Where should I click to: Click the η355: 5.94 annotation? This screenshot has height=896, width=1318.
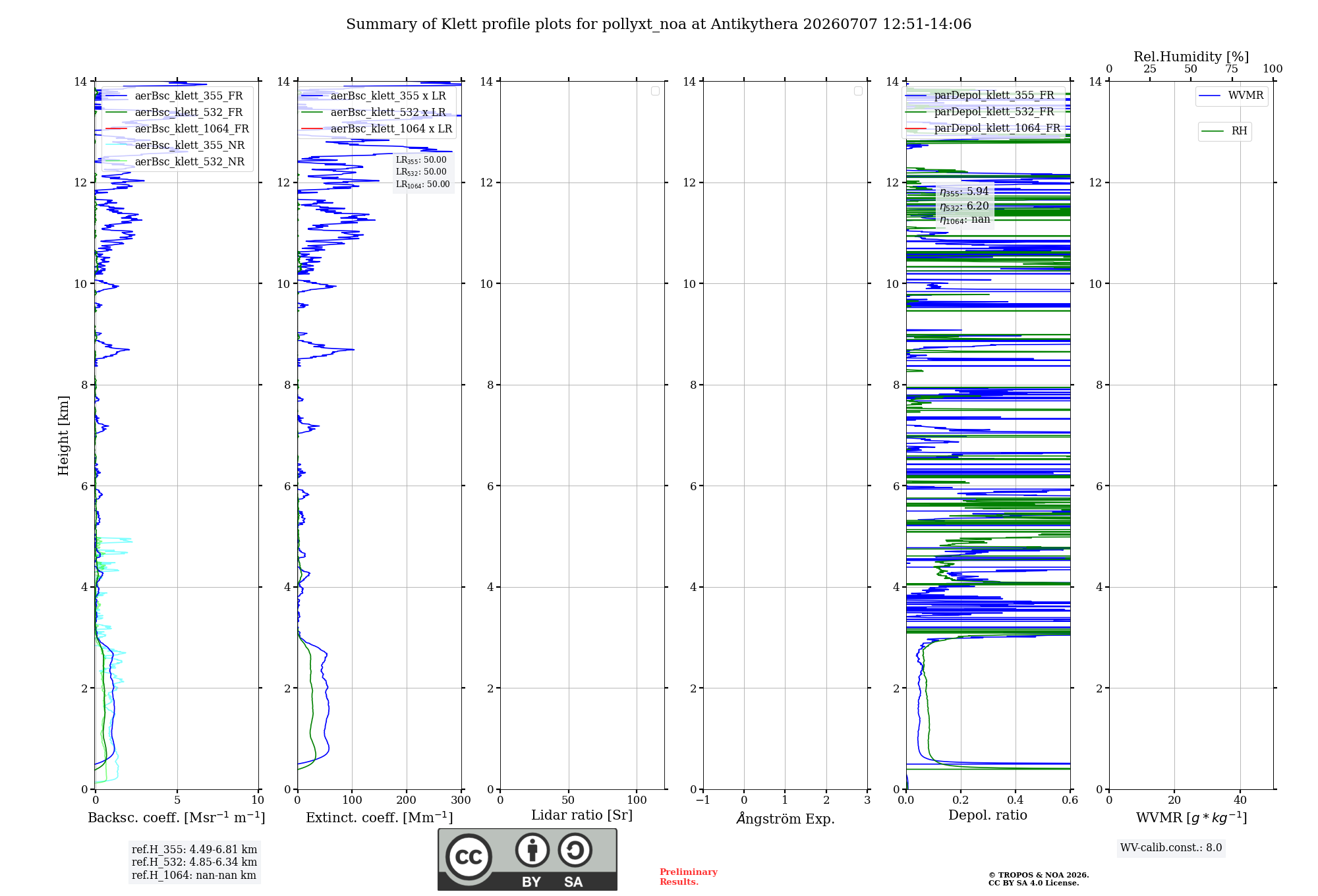pyautogui.click(x=964, y=192)
